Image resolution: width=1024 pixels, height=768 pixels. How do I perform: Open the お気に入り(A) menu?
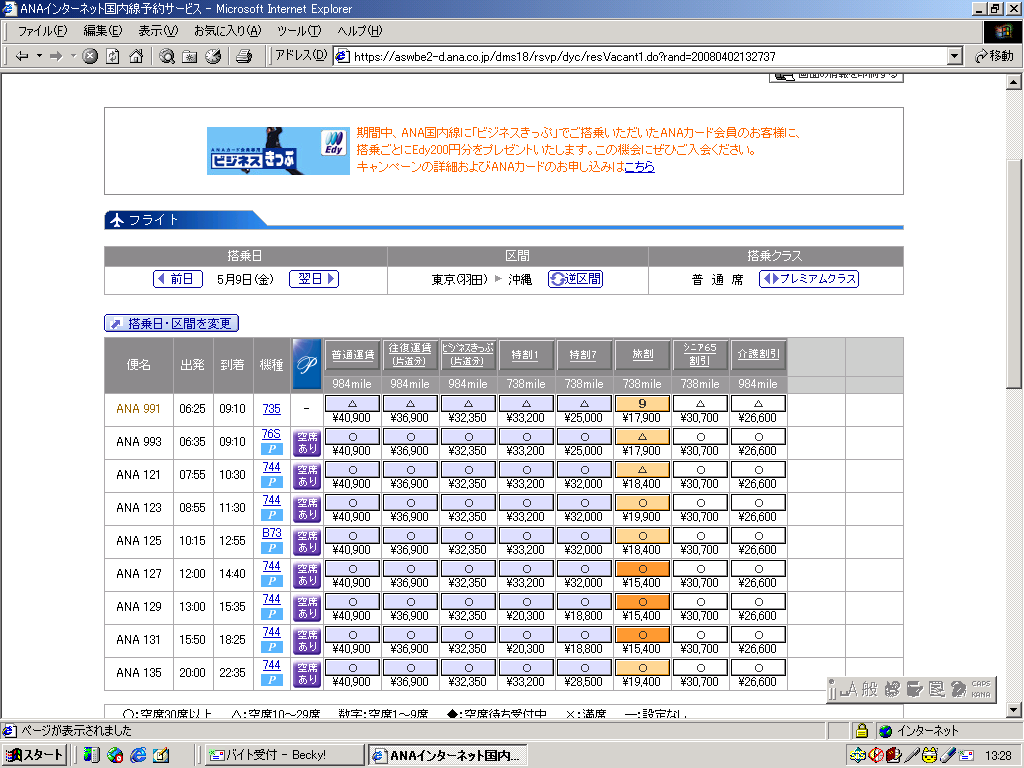coord(227,31)
